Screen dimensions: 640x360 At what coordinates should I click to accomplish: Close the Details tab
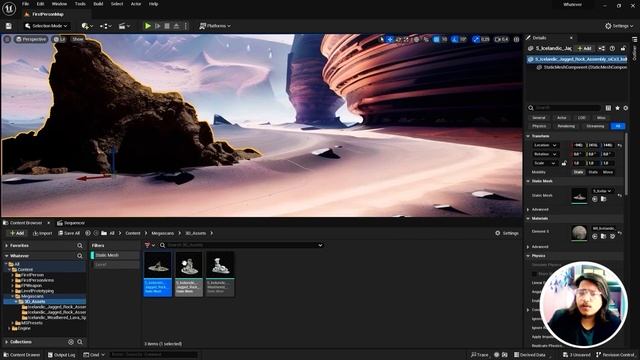click(x=571, y=38)
